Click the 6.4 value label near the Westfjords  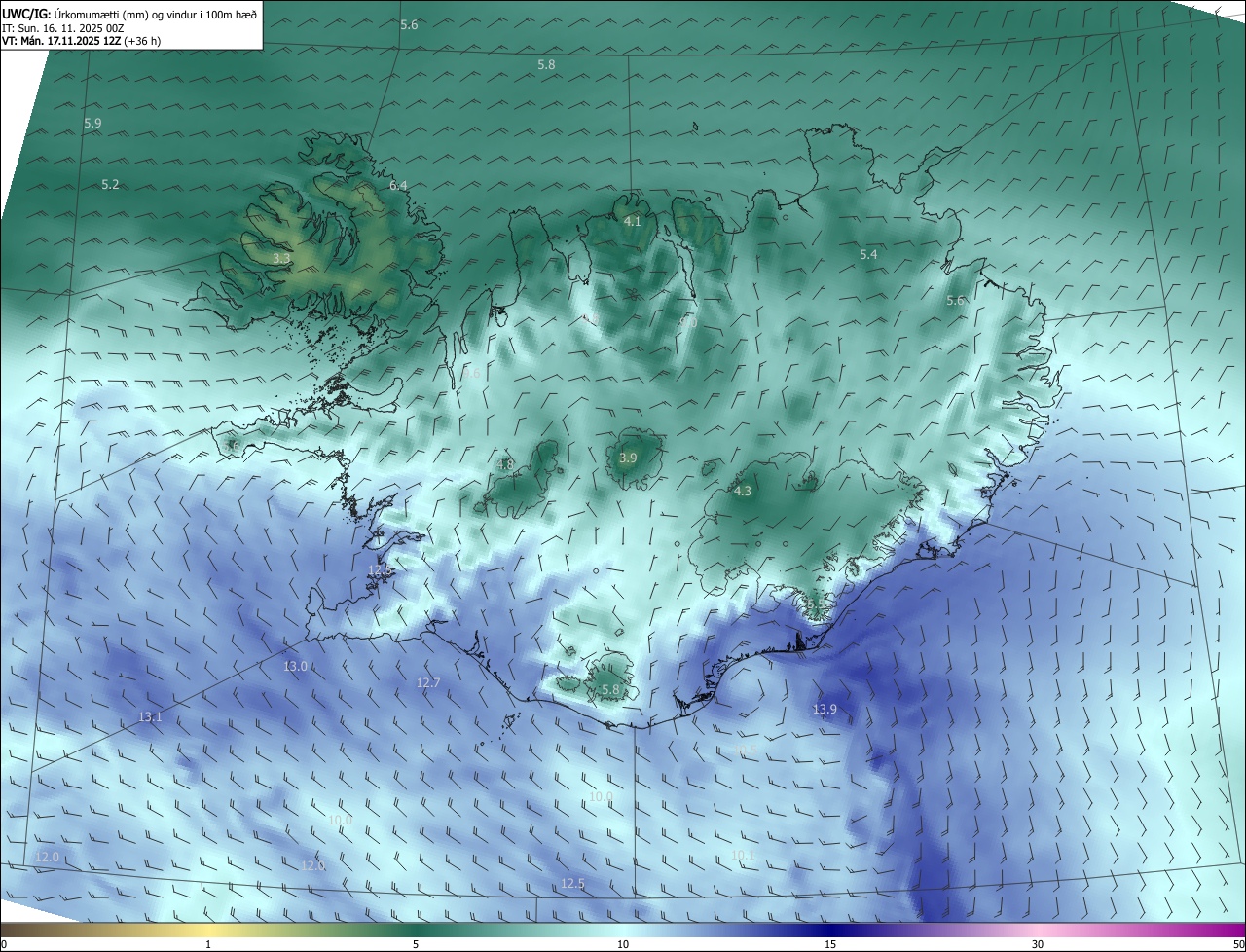pyautogui.click(x=398, y=185)
